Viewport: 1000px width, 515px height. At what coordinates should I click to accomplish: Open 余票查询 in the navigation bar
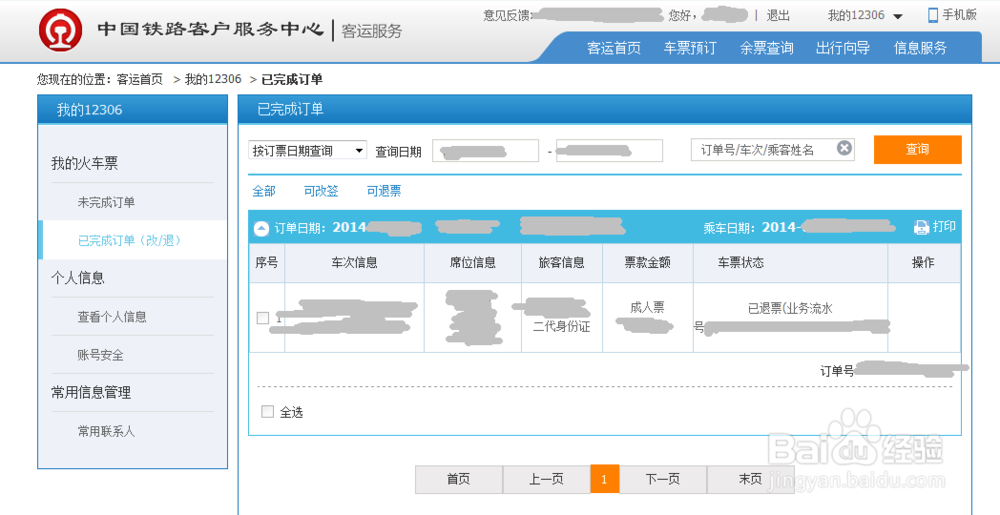click(x=767, y=48)
